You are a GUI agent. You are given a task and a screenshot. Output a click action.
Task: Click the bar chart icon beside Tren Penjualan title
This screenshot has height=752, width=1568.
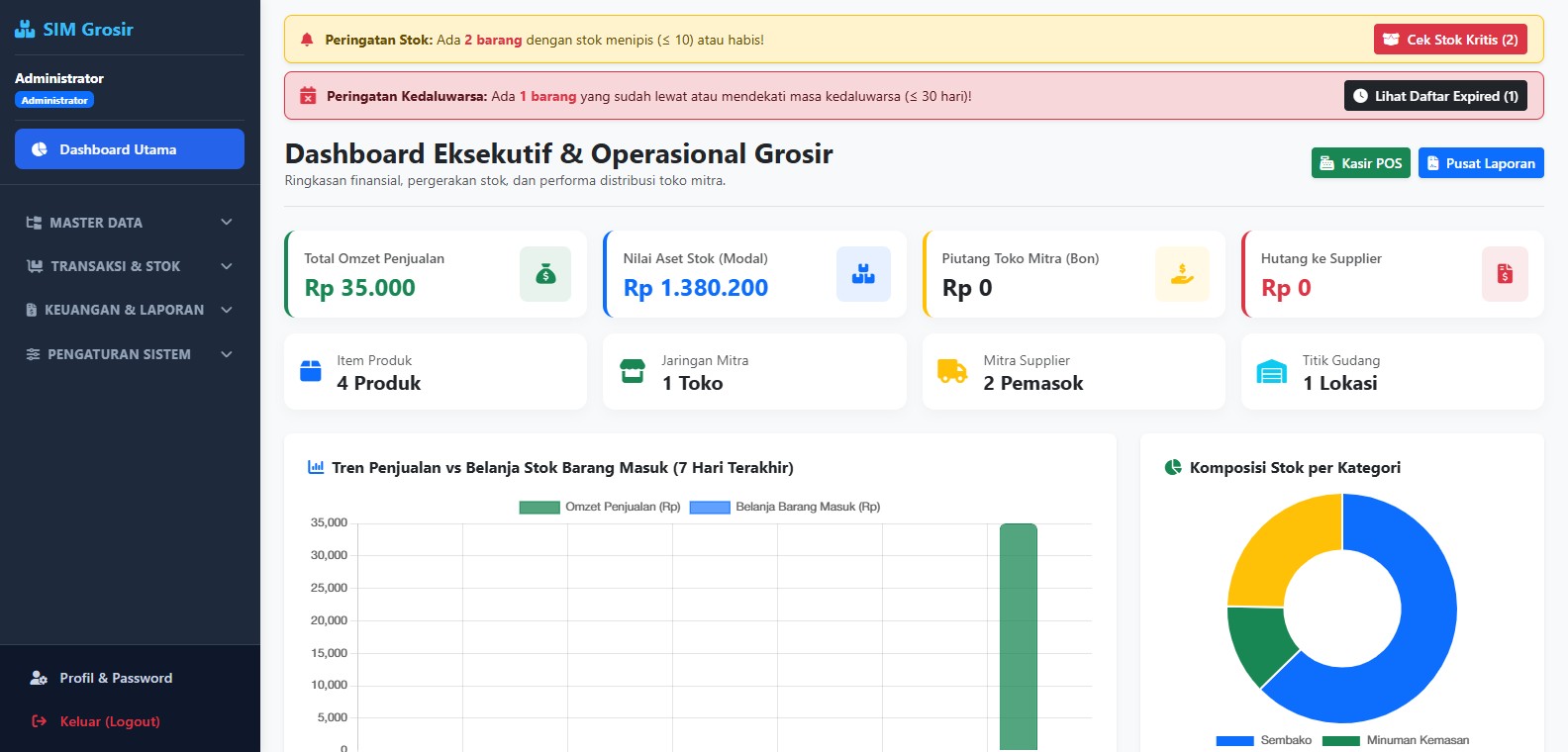pos(316,467)
